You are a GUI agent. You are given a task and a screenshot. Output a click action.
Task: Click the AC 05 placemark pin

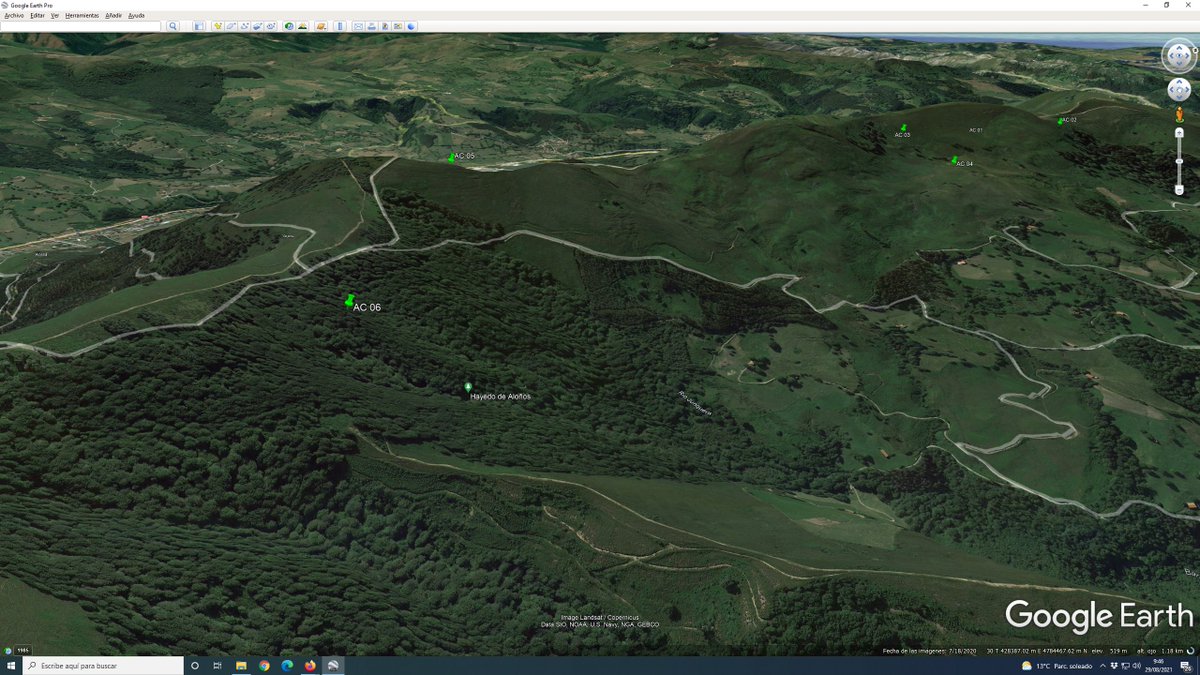(451, 157)
